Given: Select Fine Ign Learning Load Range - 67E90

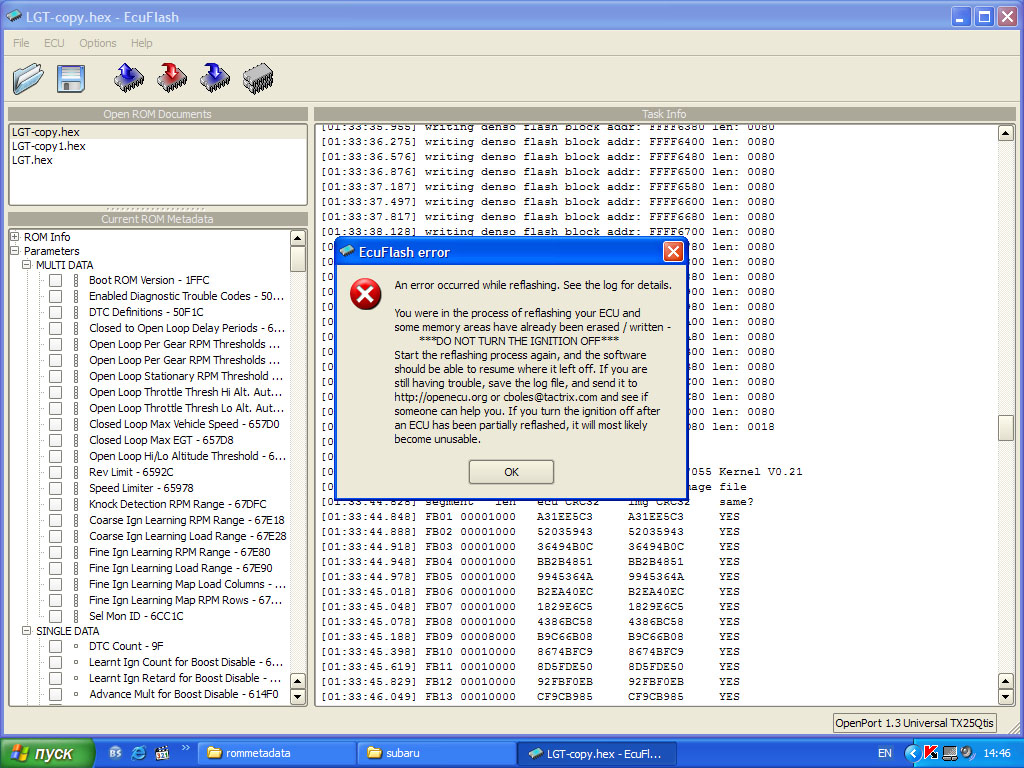Looking at the screenshot, I should pos(181,568).
